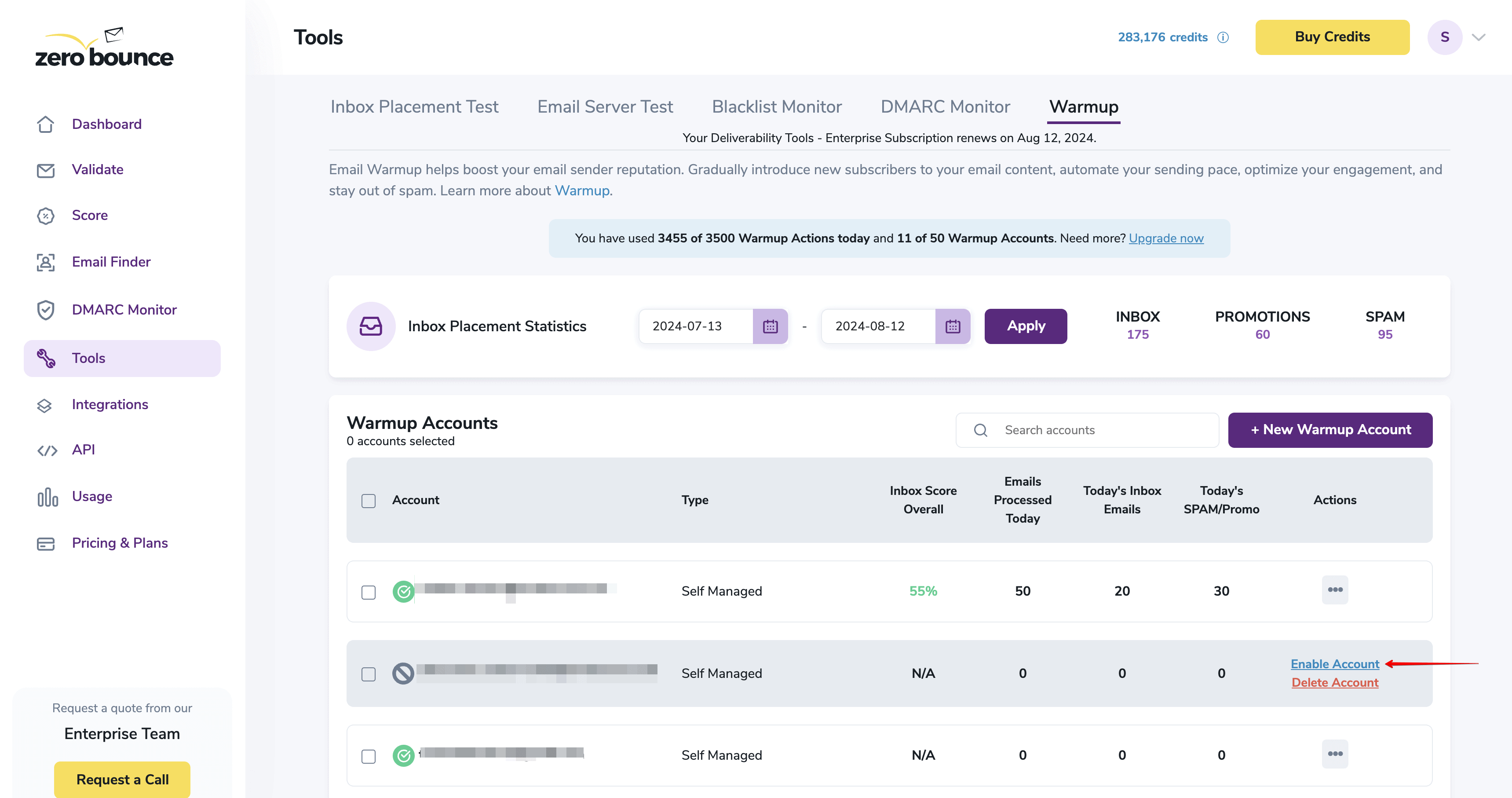This screenshot has height=798, width=1512.
Task: Click the DMARC Monitor shield icon
Action: (46, 309)
